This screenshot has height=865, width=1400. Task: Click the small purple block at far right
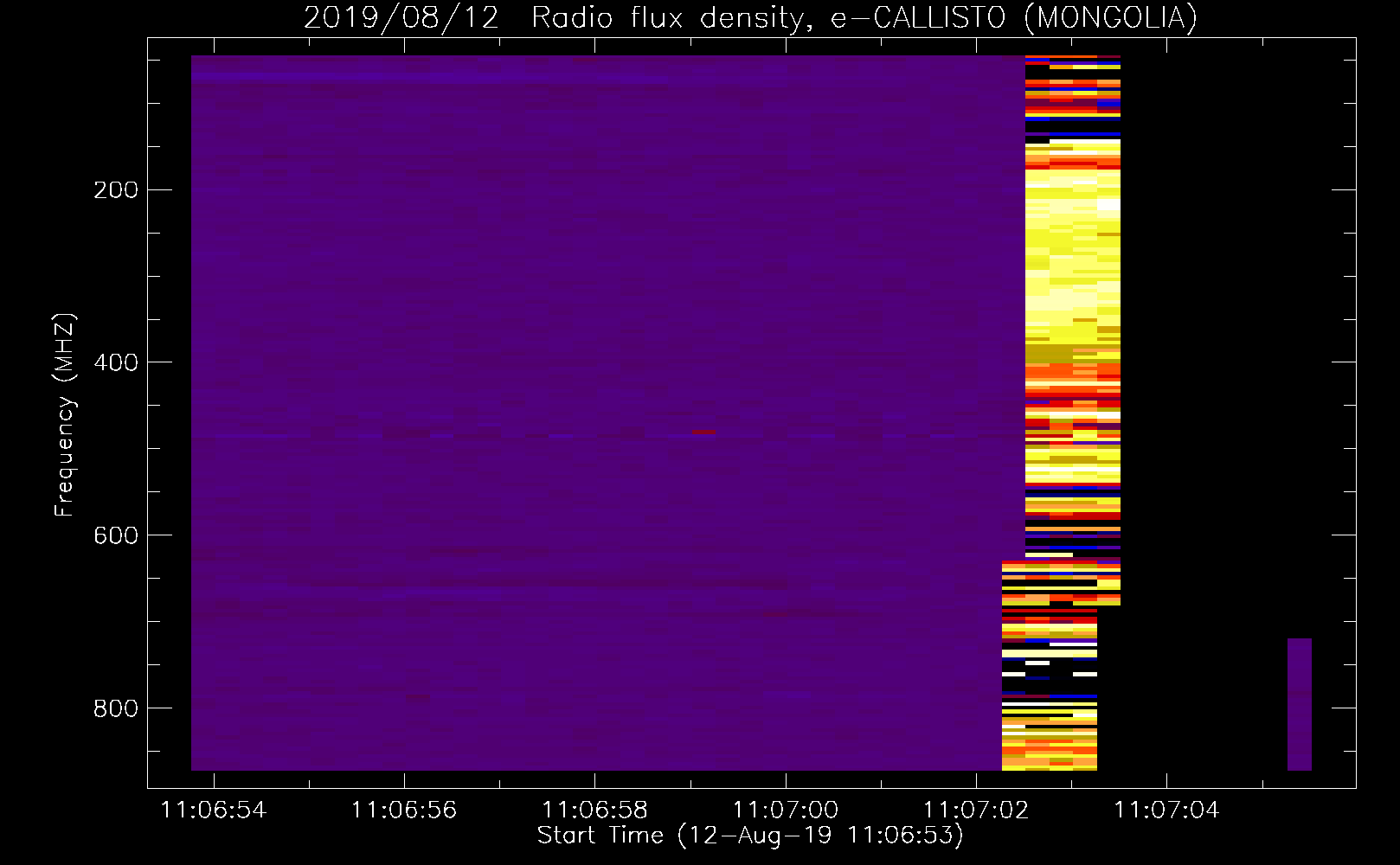click(x=1300, y=704)
